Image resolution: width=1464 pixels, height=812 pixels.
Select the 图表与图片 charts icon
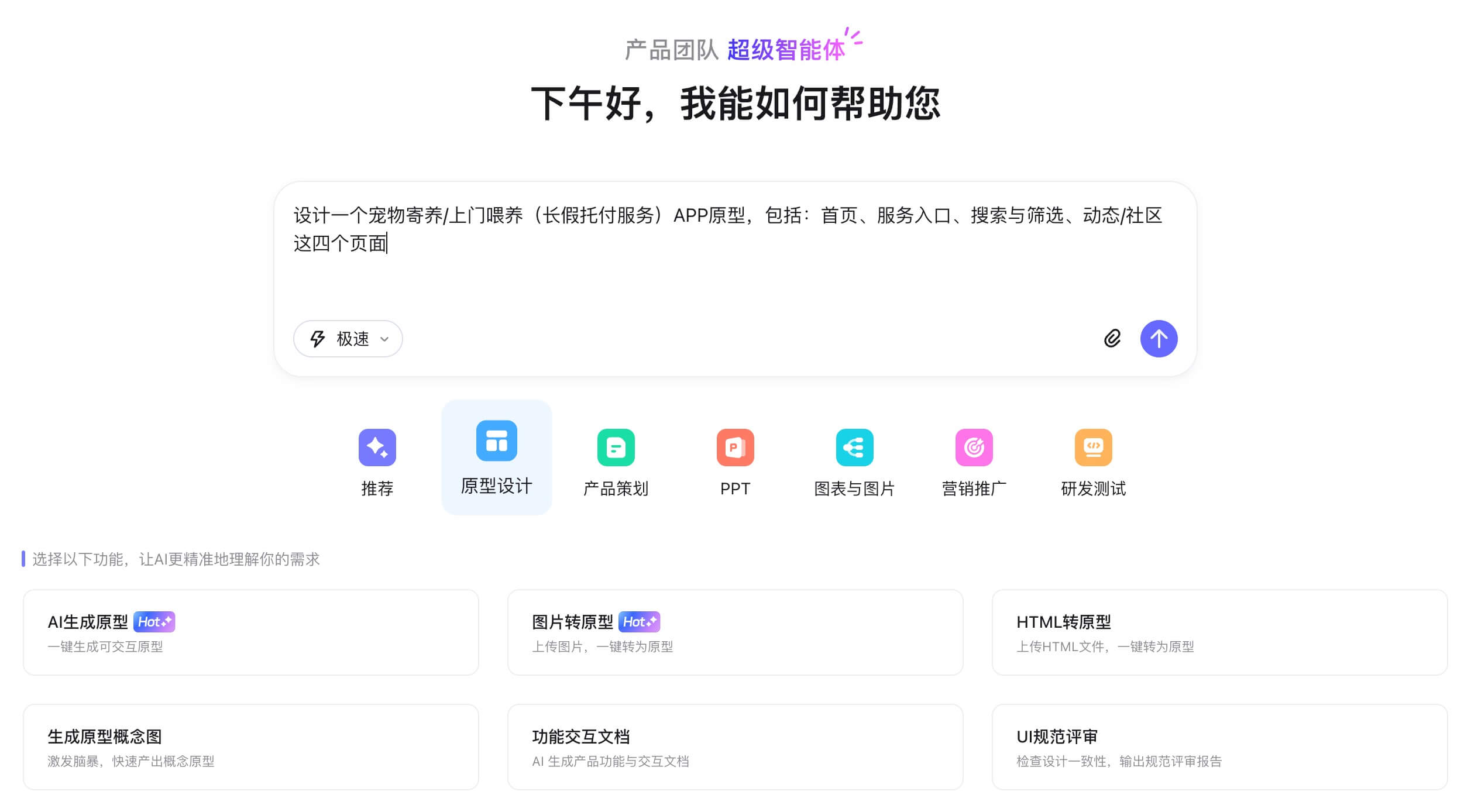[855, 448]
